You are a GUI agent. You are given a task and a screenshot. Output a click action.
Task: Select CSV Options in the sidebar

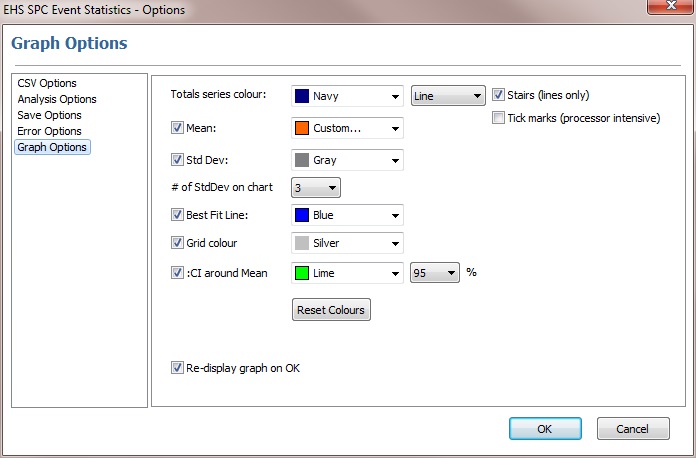(47, 83)
